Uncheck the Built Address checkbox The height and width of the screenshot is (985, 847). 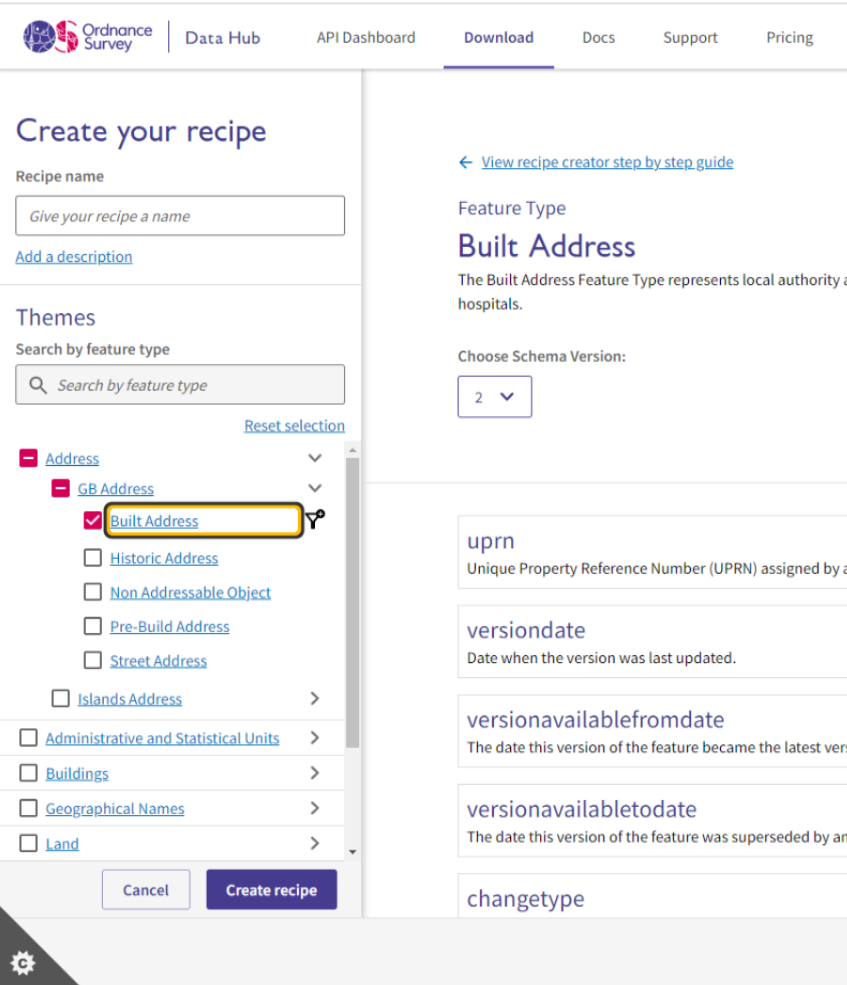[92, 520]
